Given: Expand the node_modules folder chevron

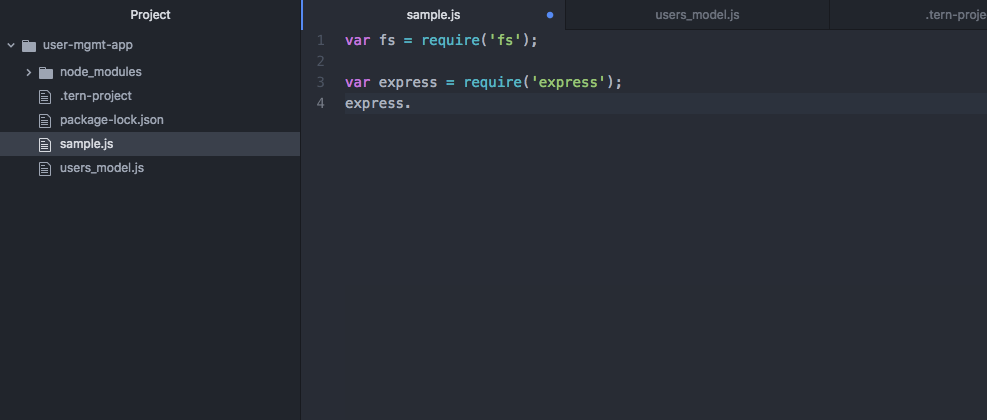Looking at the screenshot, I should [29, 72].
